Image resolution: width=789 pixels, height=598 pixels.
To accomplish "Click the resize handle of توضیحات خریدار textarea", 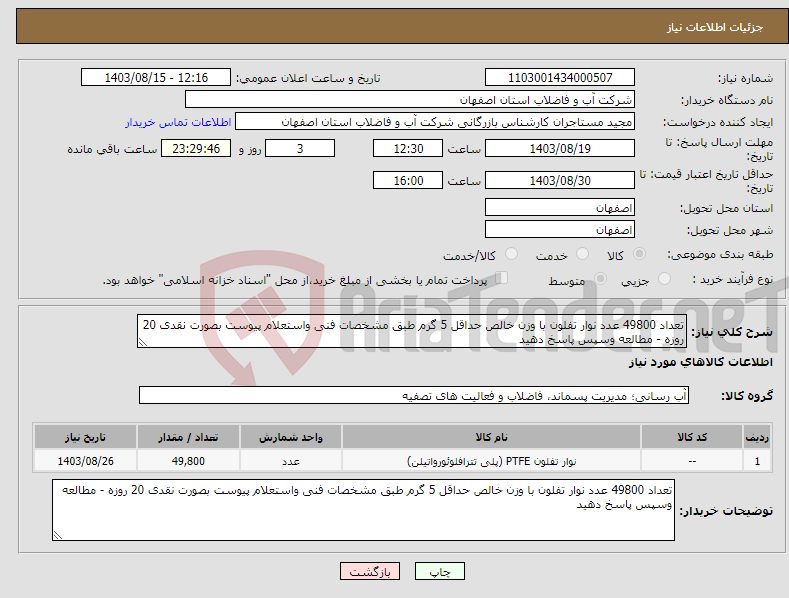I will tap(58, 536).
